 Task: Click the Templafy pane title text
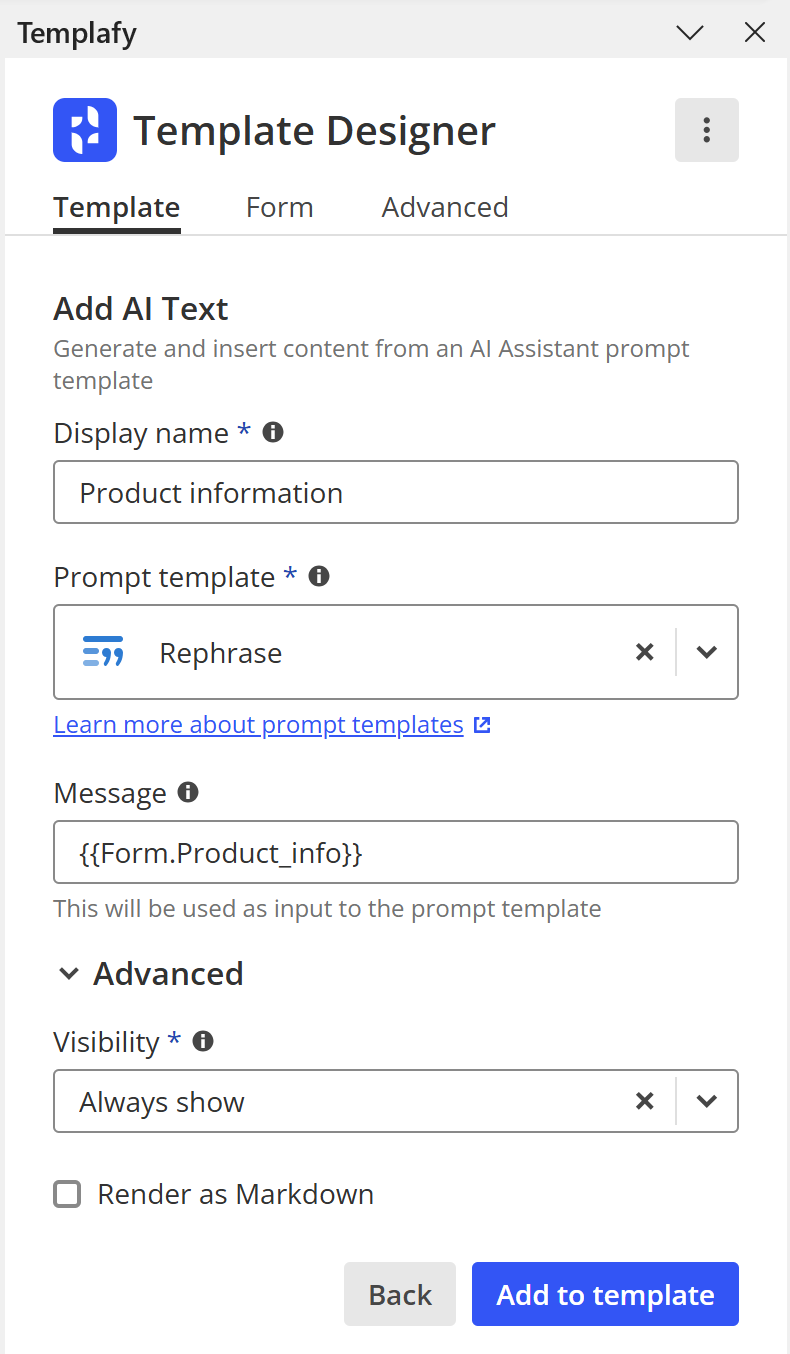77,33
